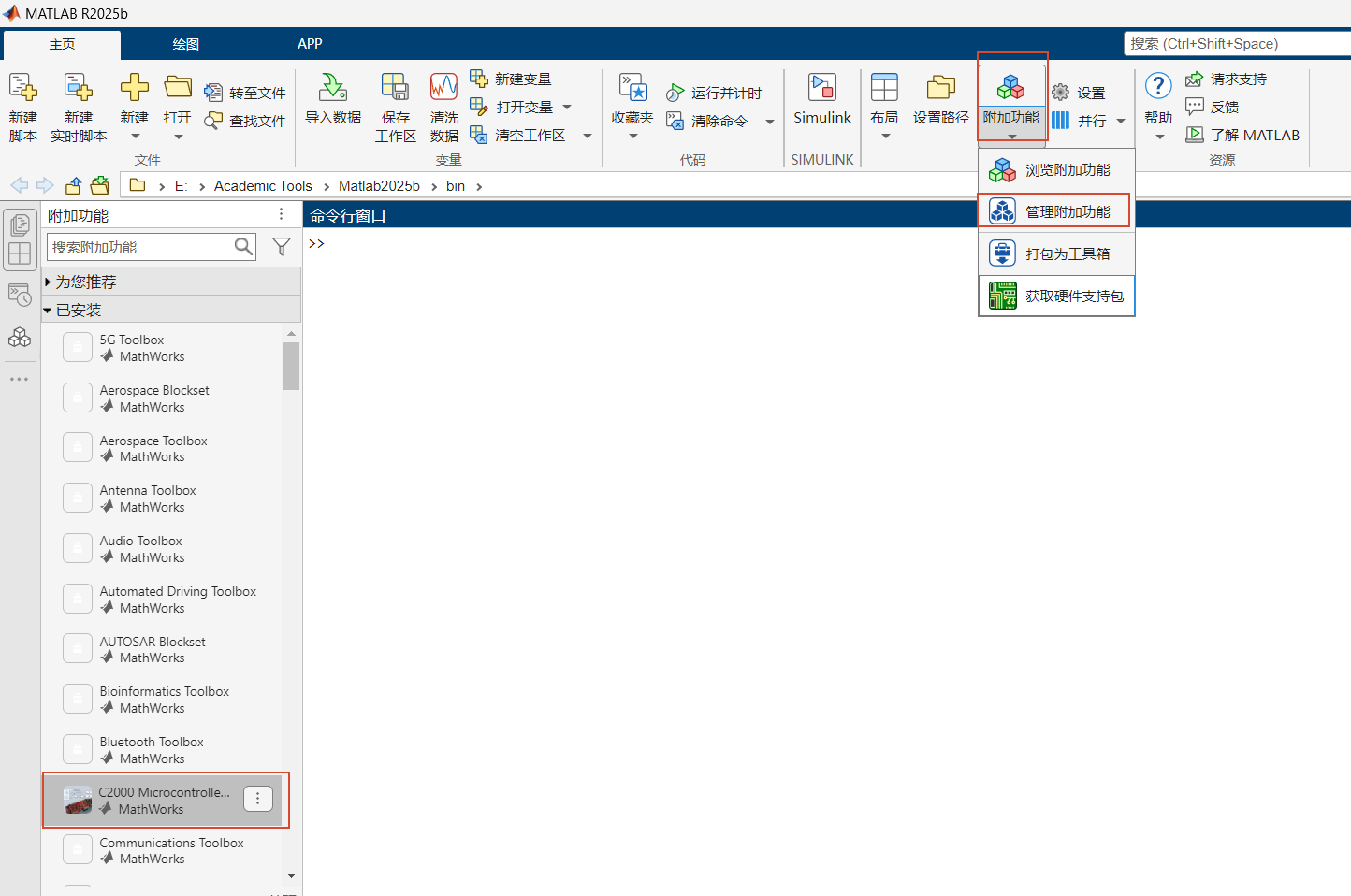The width and height of the screenshot is (1351, 896).
Task: Click the 新建 yellow plus icon
Action: 135,87
